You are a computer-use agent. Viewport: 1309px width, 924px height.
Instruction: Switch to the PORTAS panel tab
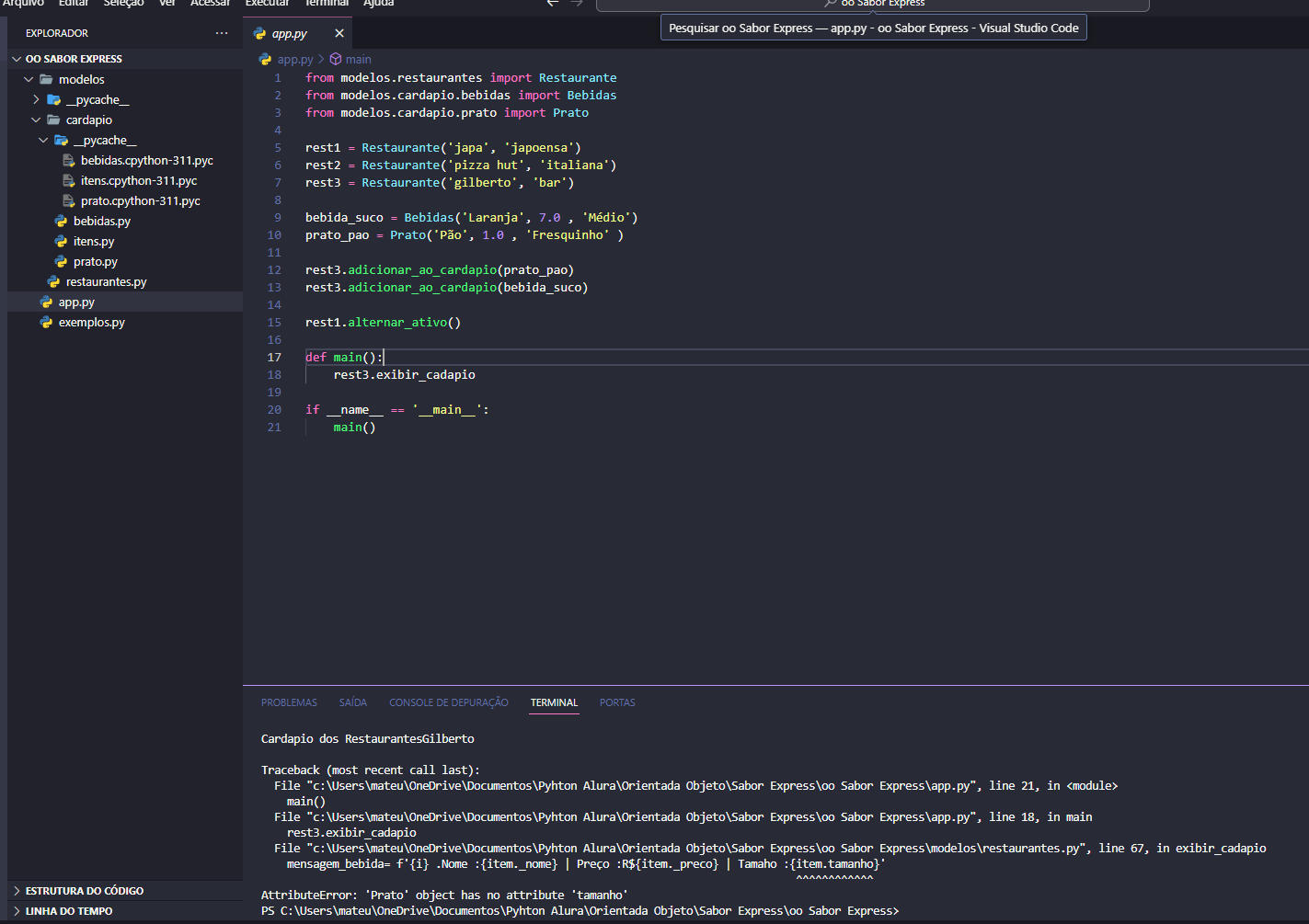pos(617,702)
